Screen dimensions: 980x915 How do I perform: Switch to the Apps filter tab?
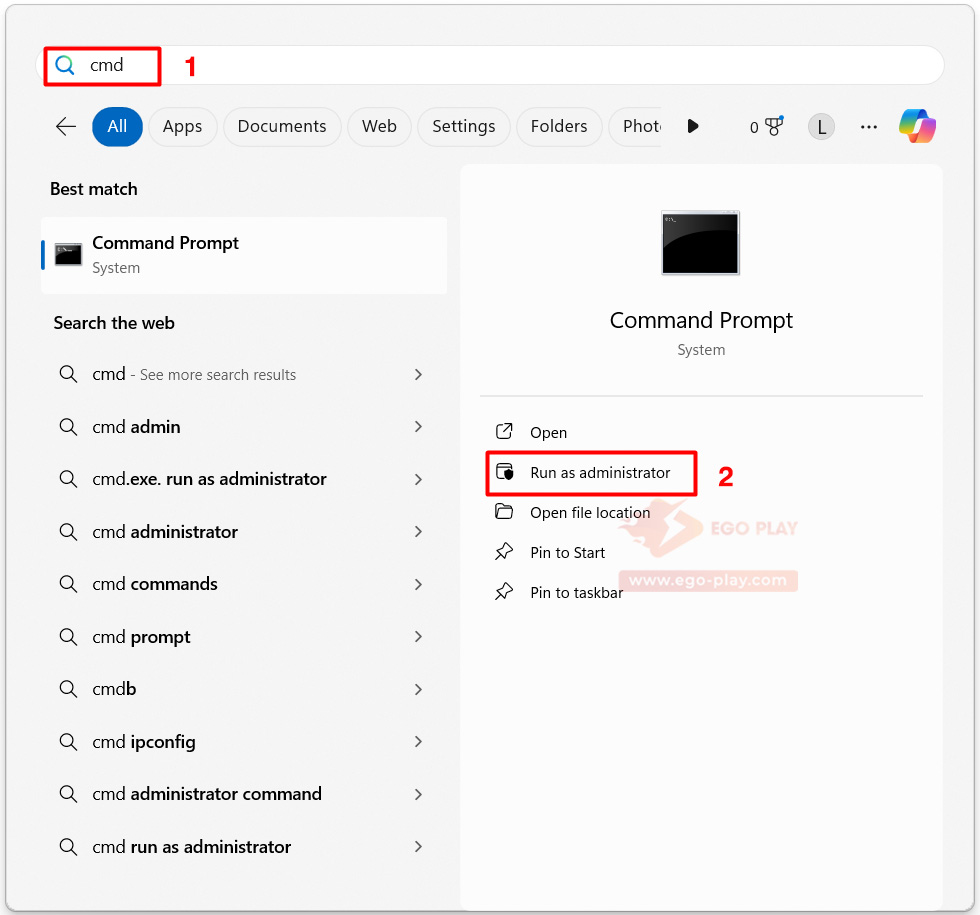click(x=182, y=127)
